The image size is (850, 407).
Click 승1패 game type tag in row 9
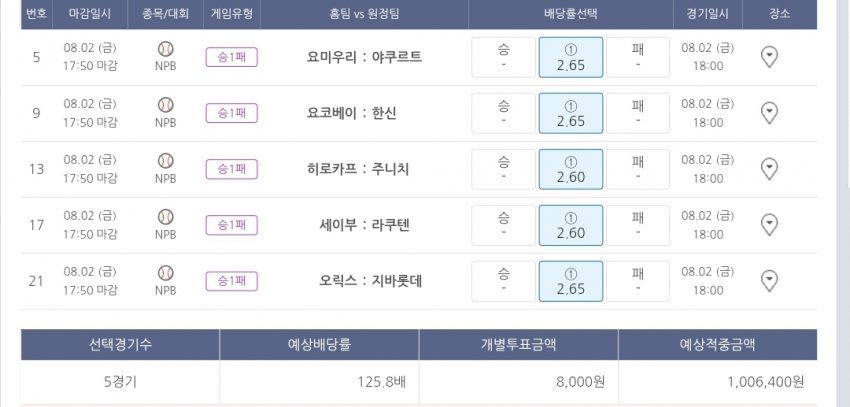pyautogui.click(x=232, y=113)
